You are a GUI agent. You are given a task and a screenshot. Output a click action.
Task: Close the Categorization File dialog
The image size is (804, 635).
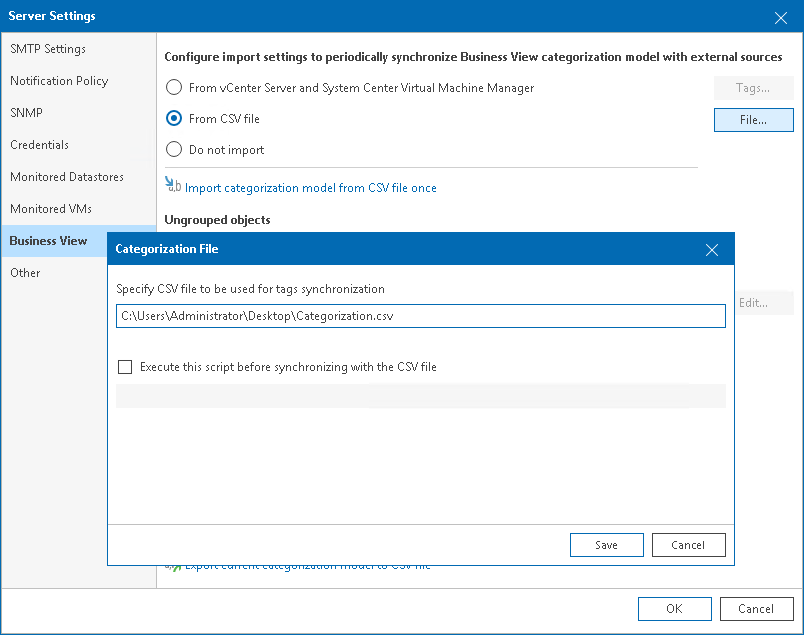(x=711, y=250)
